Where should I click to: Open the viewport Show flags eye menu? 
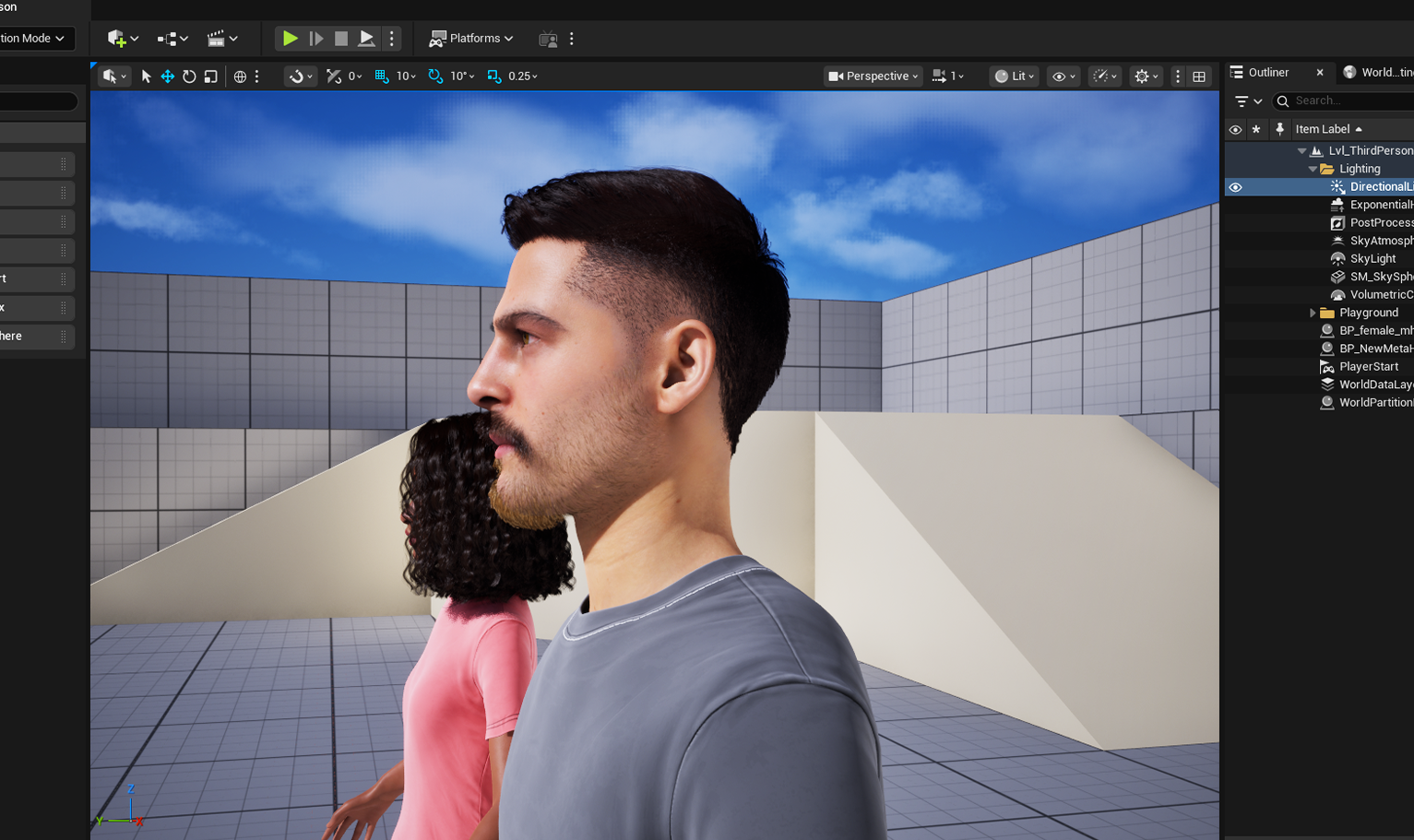(1063, 77)
